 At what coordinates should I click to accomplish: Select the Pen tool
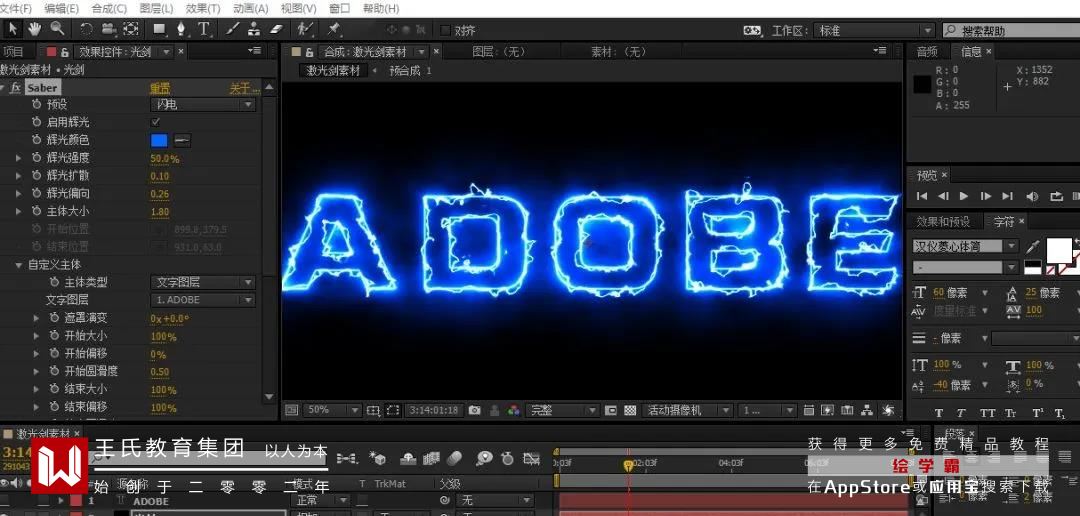click(x=181, y=29)
